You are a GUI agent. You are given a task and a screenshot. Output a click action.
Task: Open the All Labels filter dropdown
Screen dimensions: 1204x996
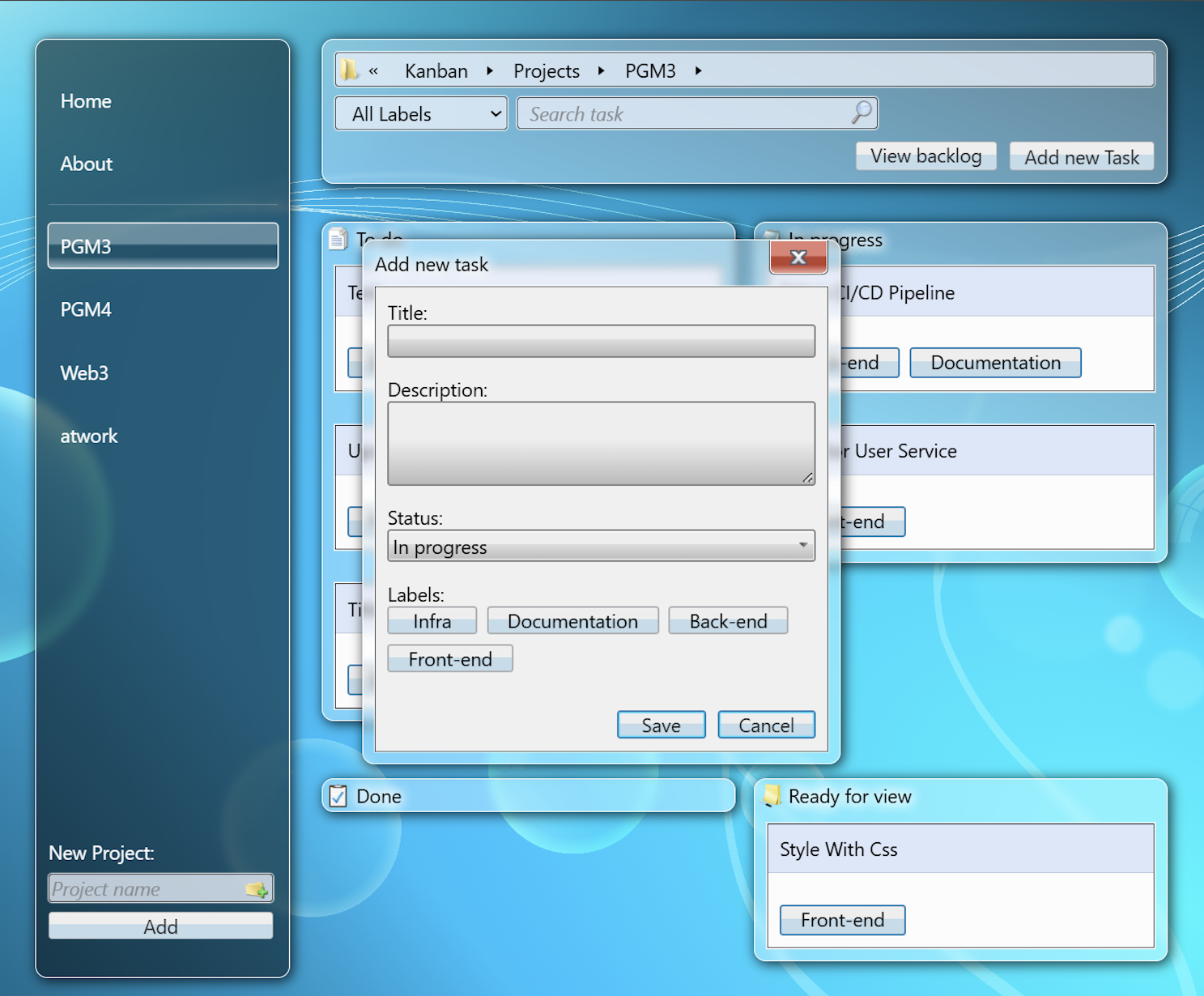pos(420,113)
